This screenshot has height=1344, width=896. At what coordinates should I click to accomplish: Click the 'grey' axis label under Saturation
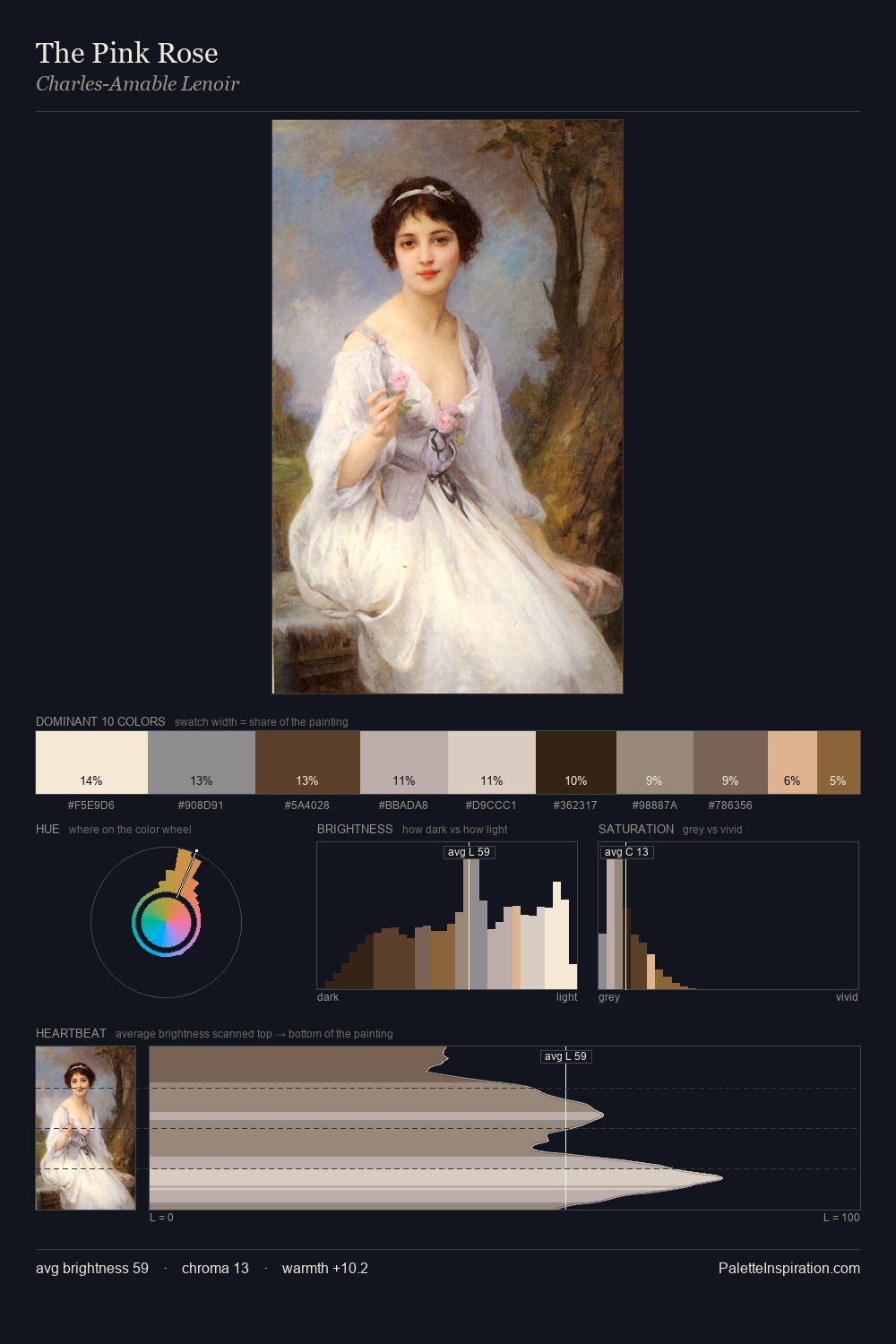tap(609, 997)
